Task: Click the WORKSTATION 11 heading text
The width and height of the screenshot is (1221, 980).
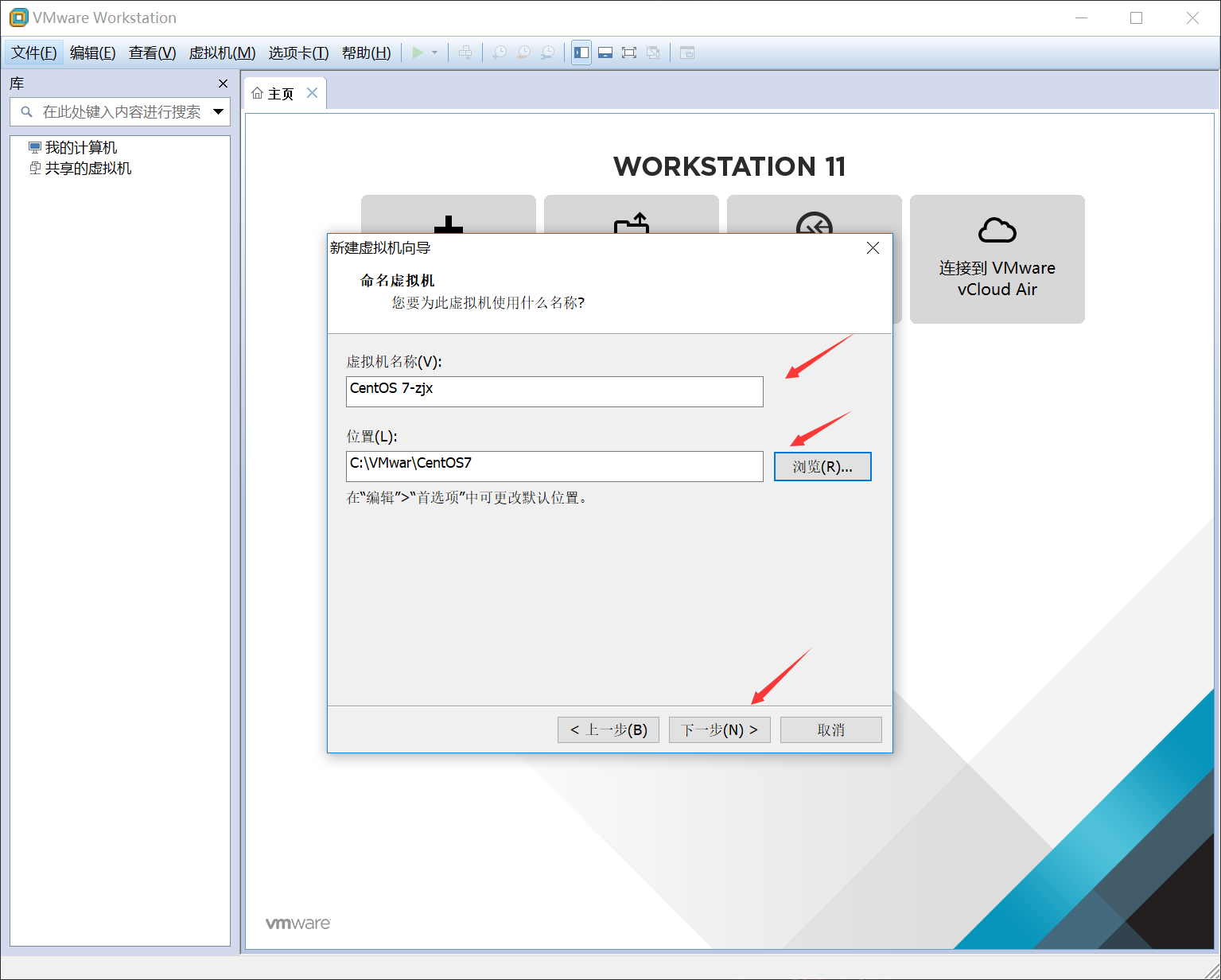Action: (x=729, y=166)
